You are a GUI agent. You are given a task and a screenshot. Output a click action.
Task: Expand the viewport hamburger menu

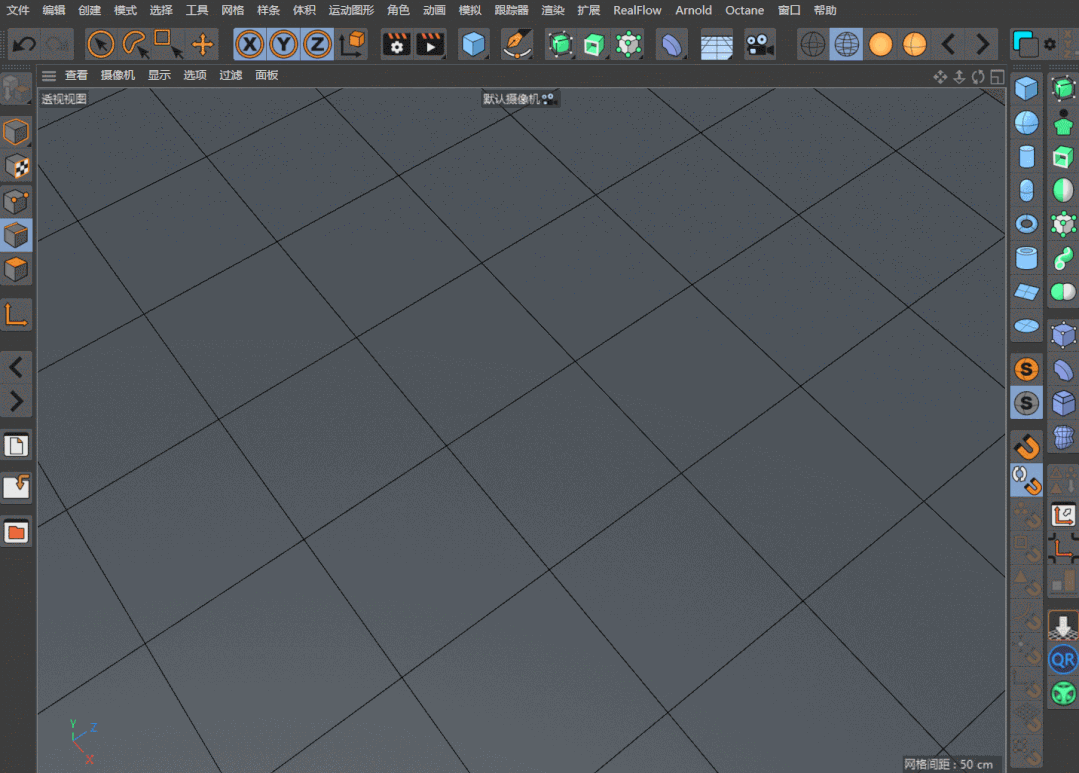[x=48, y=75]
